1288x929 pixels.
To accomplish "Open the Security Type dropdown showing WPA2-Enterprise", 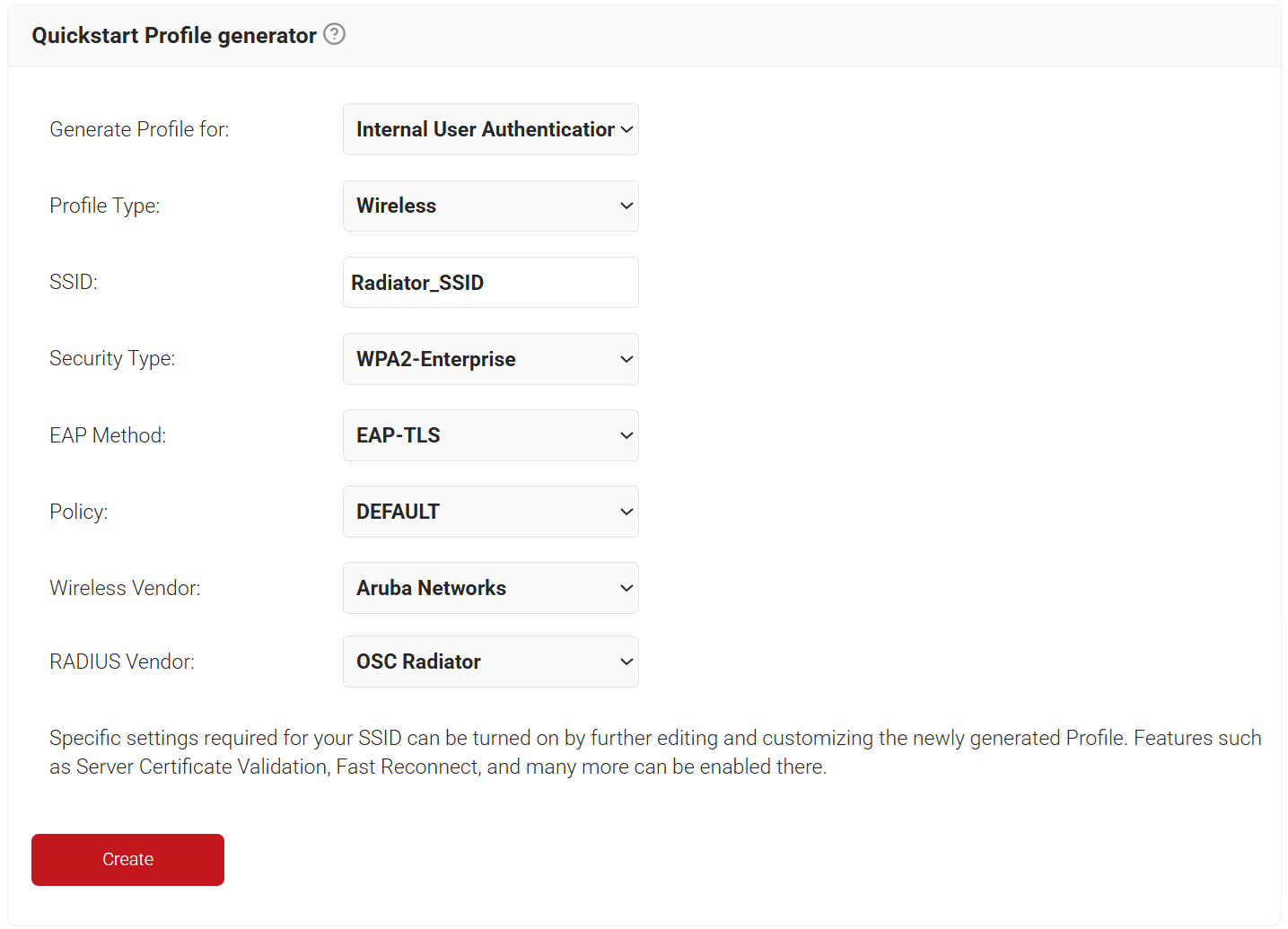I will click(490, 359).
